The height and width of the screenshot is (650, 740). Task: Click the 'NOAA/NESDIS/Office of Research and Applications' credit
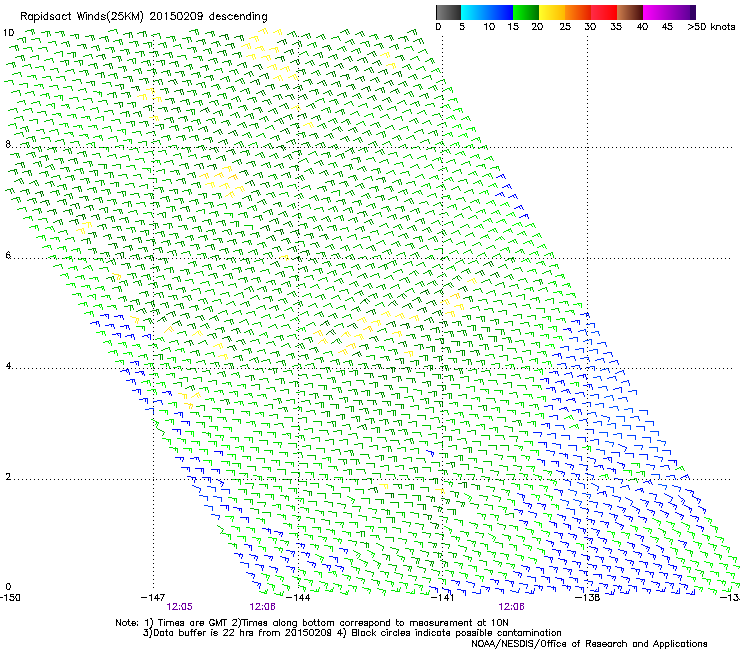click(589, 644)
